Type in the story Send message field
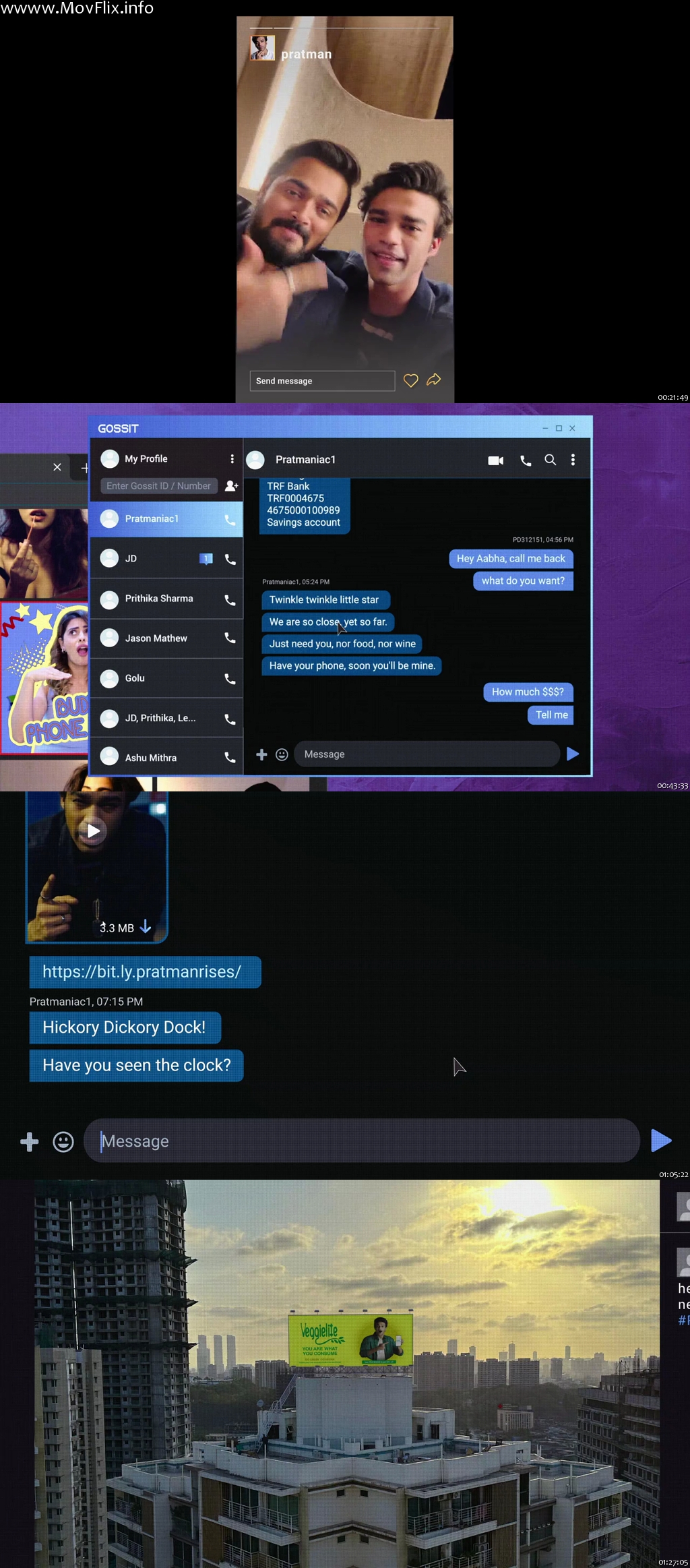Image resolution: width=690 pixels, height=1568 pixels. point(321,381)
